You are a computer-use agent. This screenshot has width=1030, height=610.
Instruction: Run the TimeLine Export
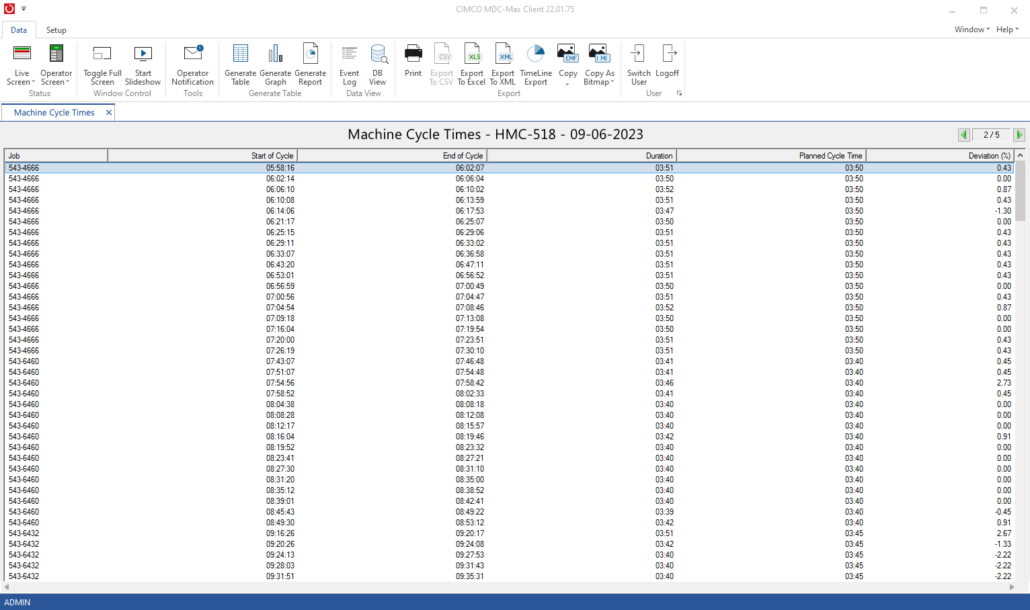(535, 65)
